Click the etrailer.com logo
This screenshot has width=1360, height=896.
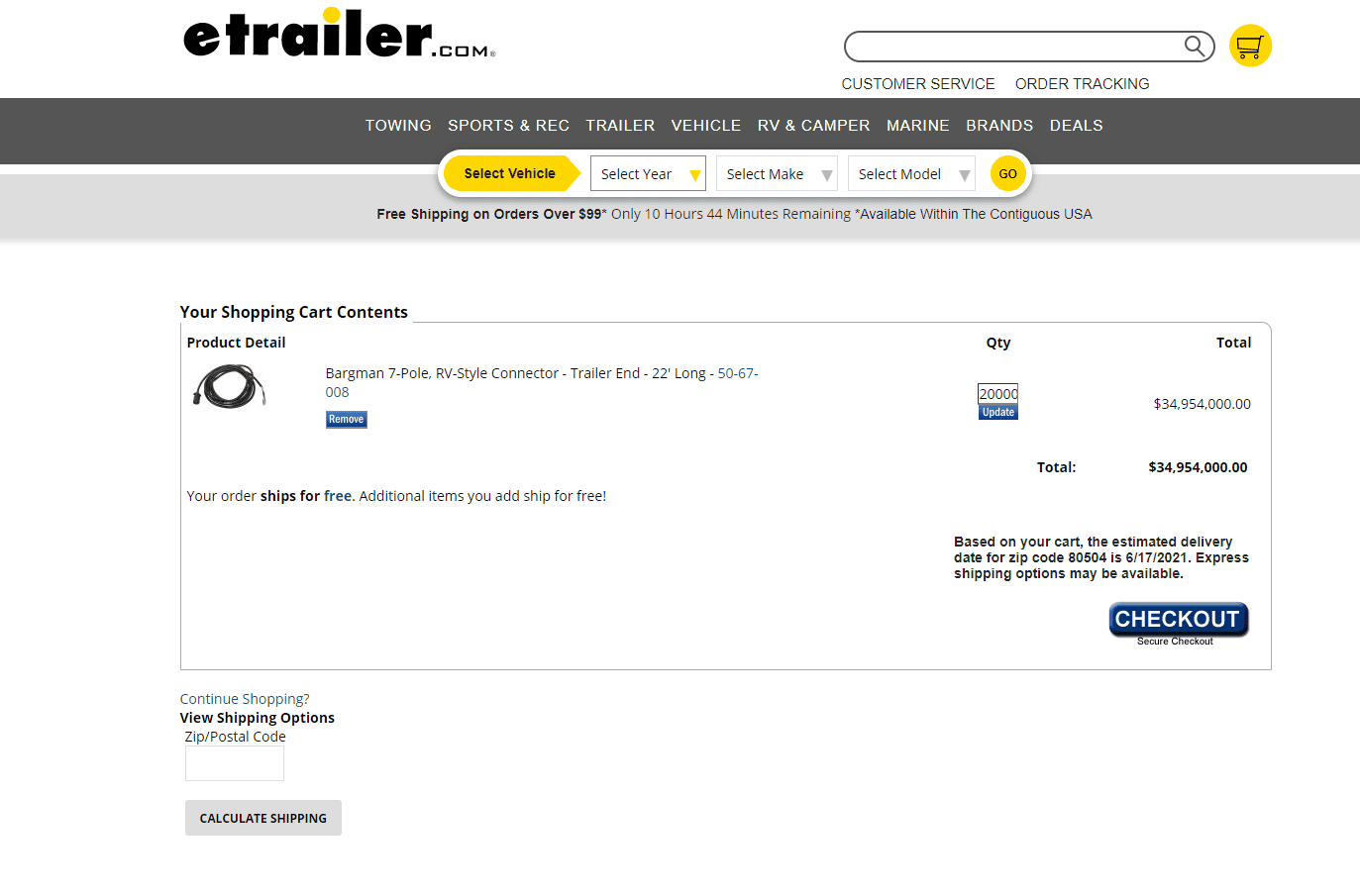coord(339,34)
